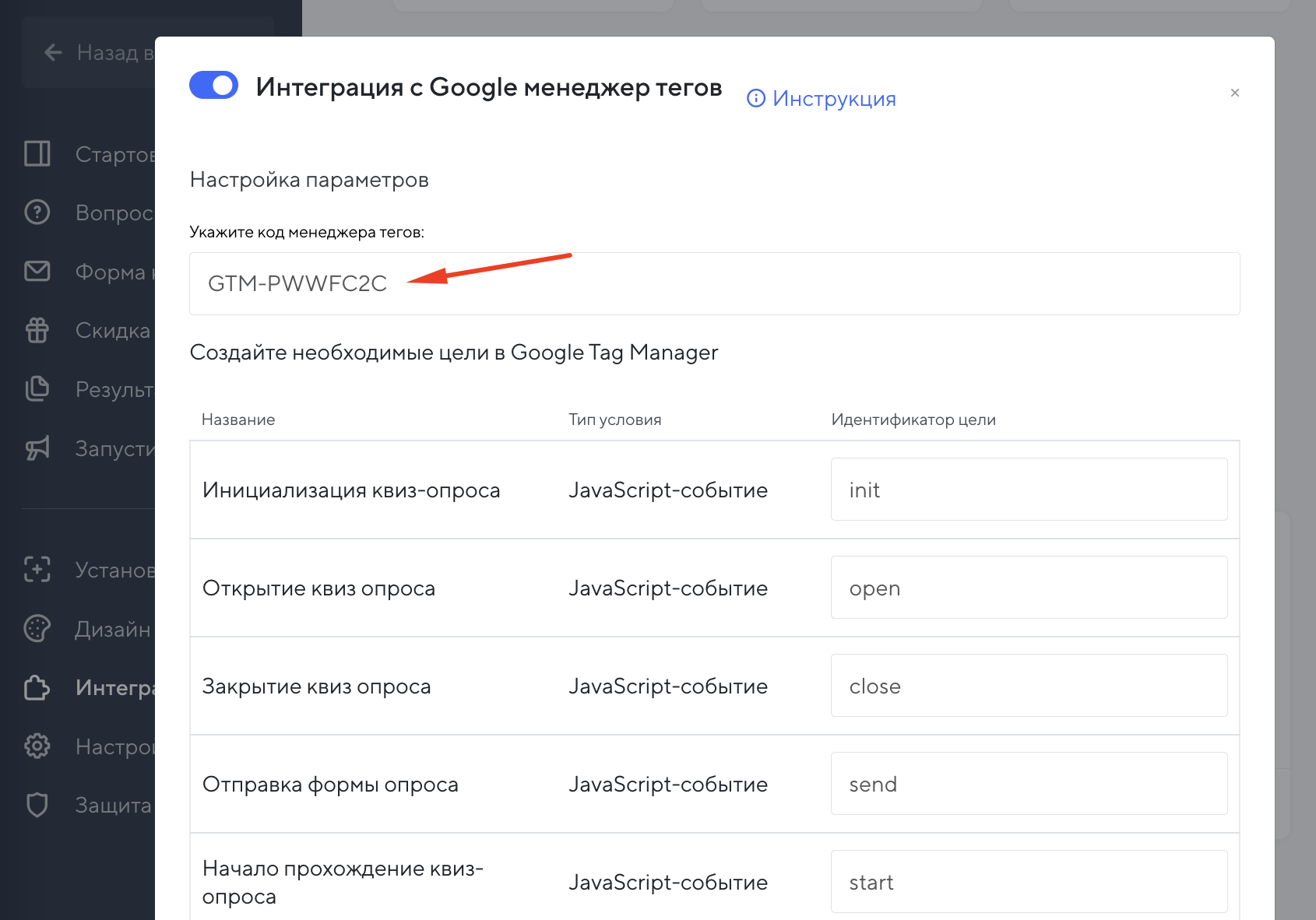1316x920 pixels.
Task: Open the Защита shield icon in sidebar
Action: (37, 805)
